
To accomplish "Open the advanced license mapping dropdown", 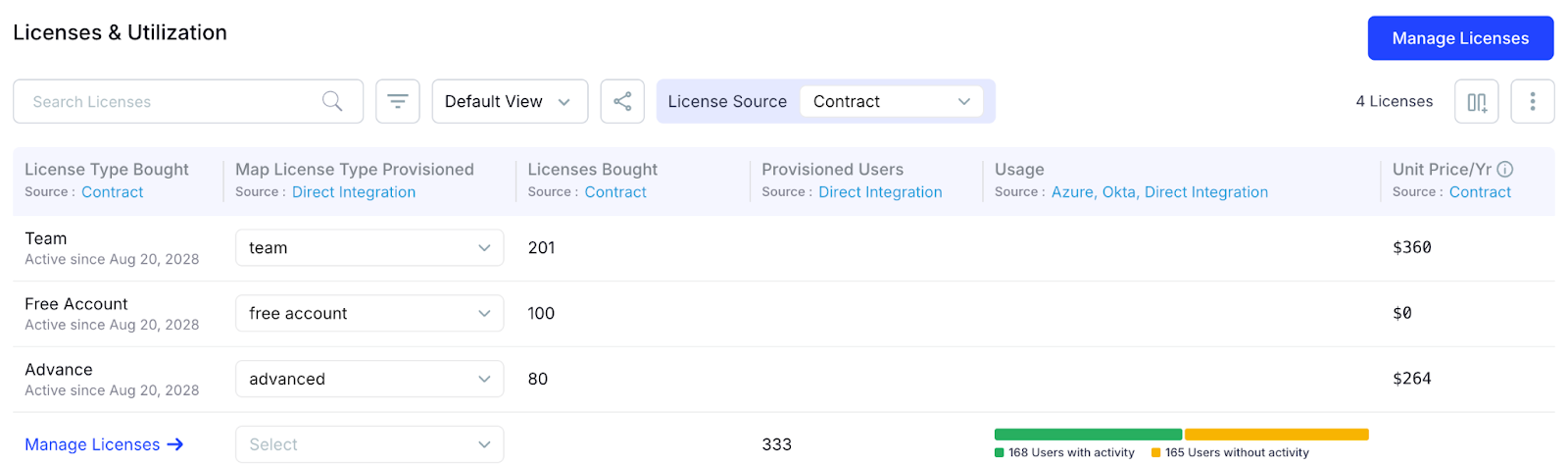I will (x=369, y=379).
